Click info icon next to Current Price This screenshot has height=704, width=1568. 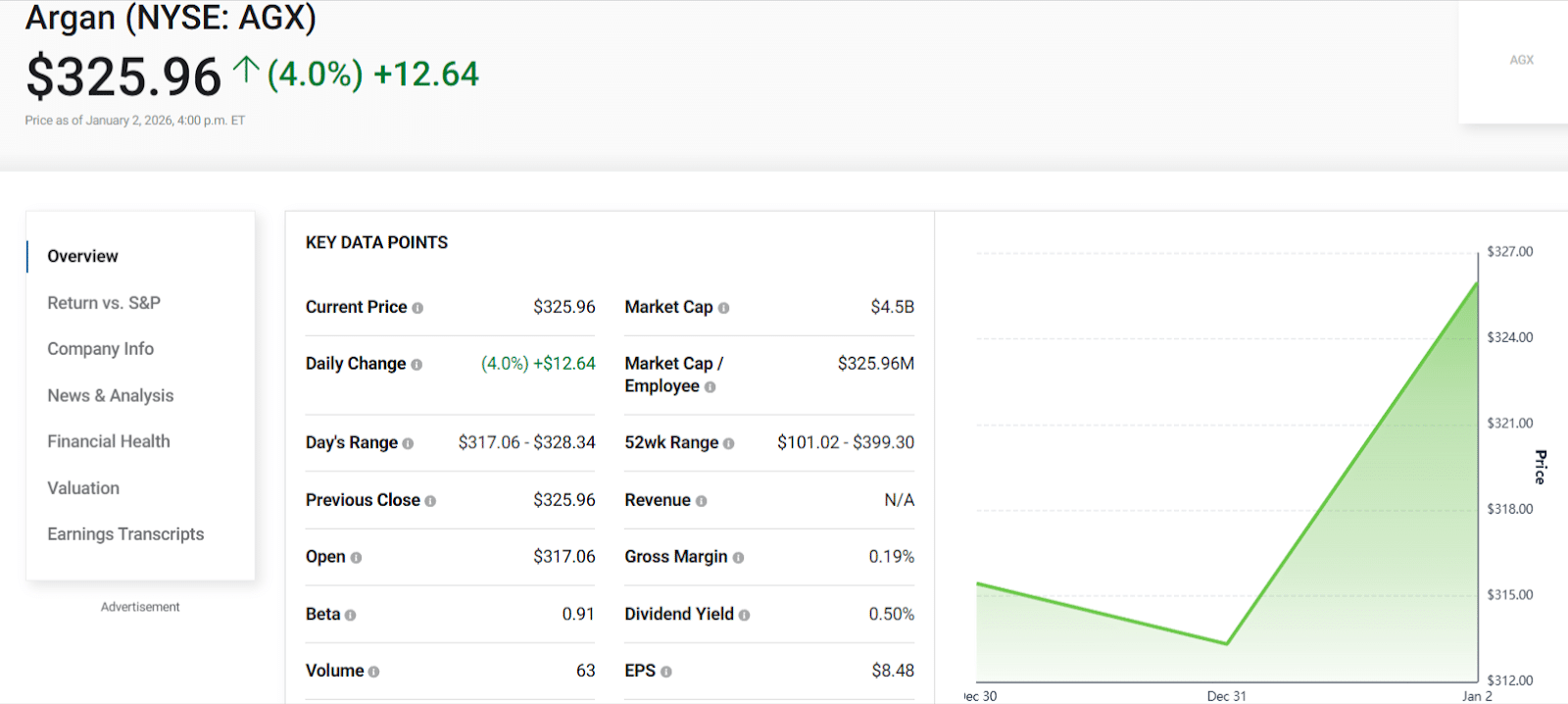pos(417,308)
